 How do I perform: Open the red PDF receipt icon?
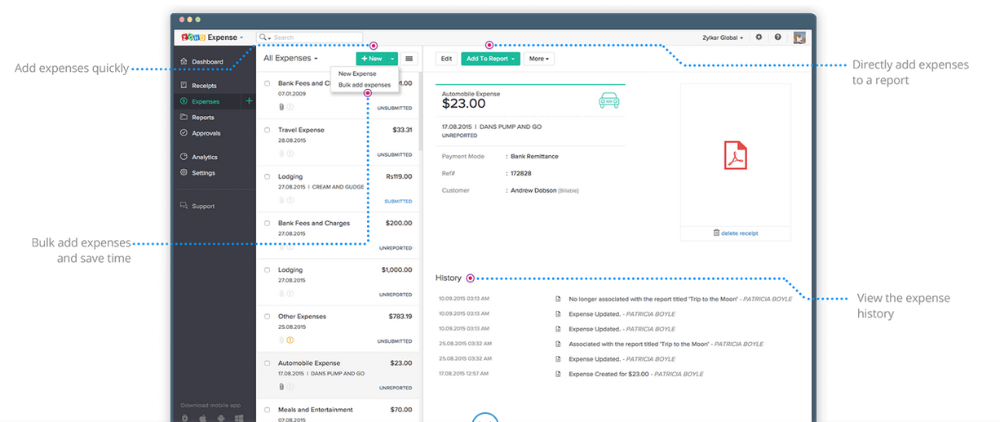tap(736, 155)
